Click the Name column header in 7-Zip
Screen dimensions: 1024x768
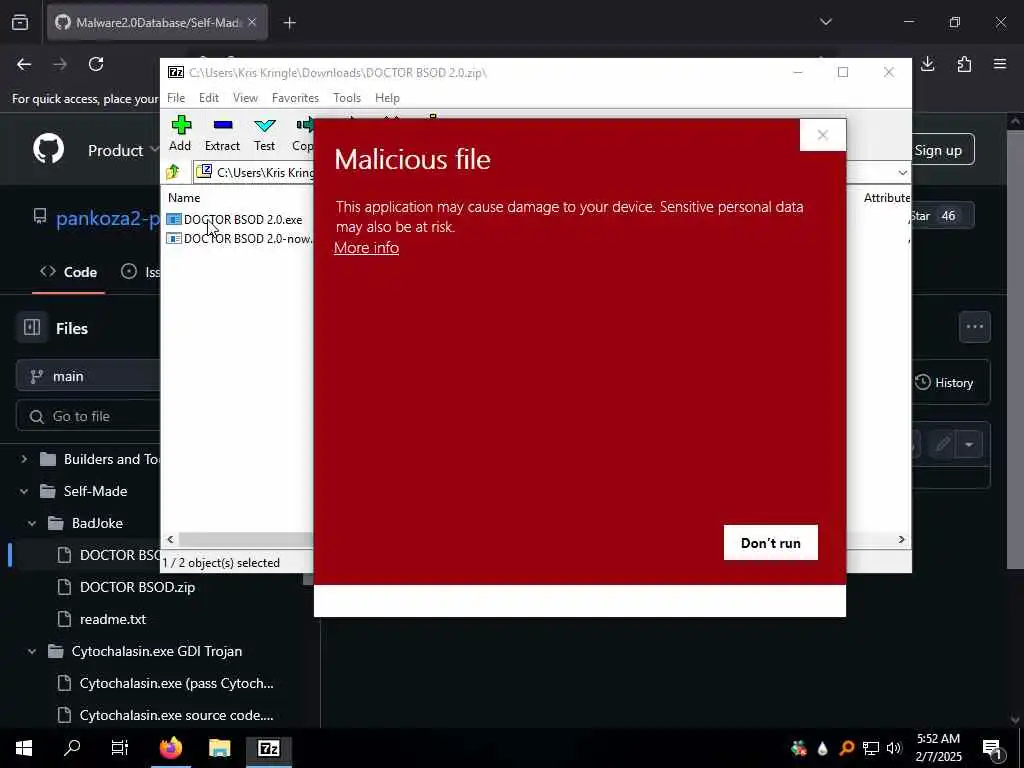[184, 197]
